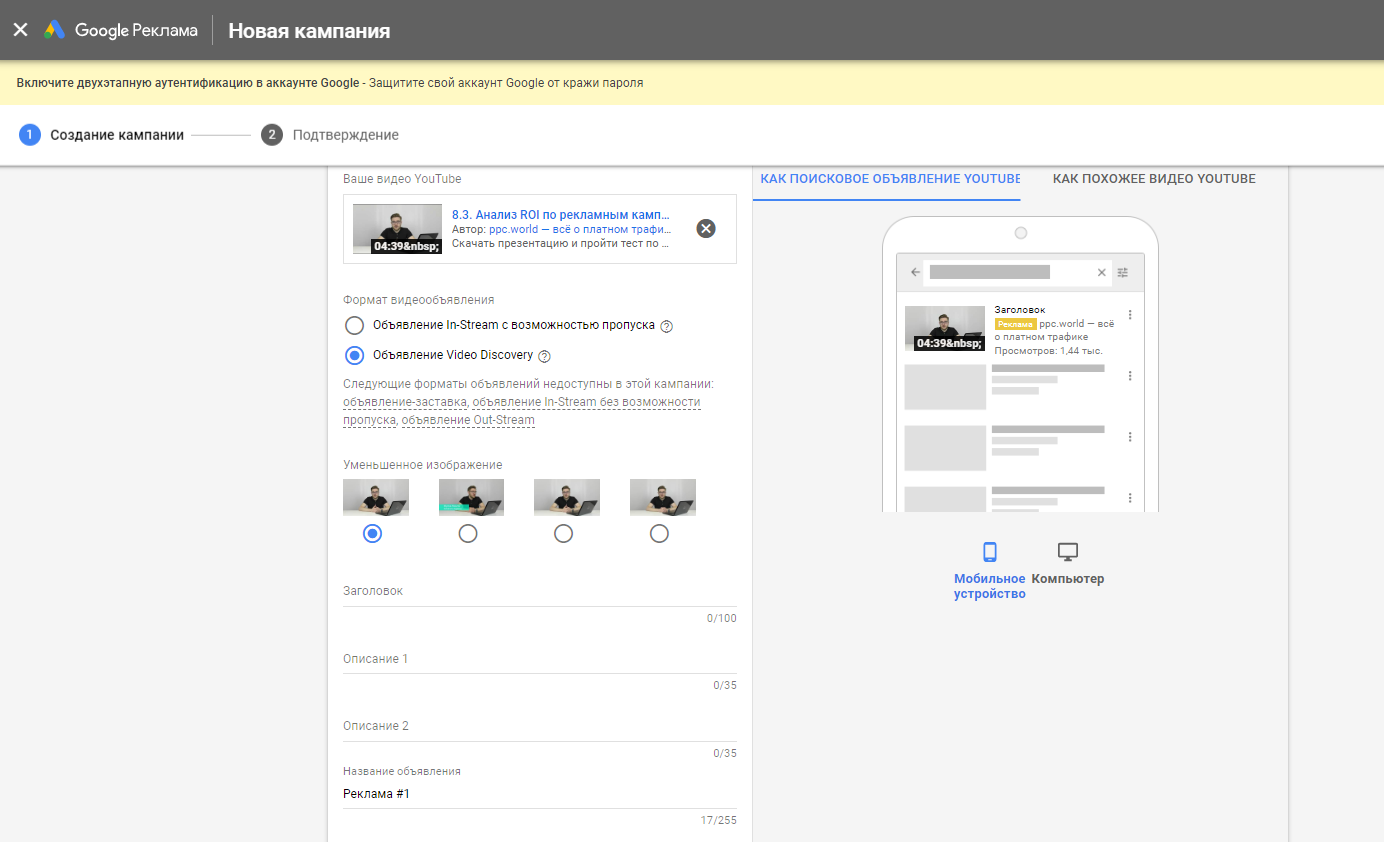Viewport: 1384px width, 842px height.
Task: Close the new campaign dialog with X icon
Action: click(x=20, y=30)
